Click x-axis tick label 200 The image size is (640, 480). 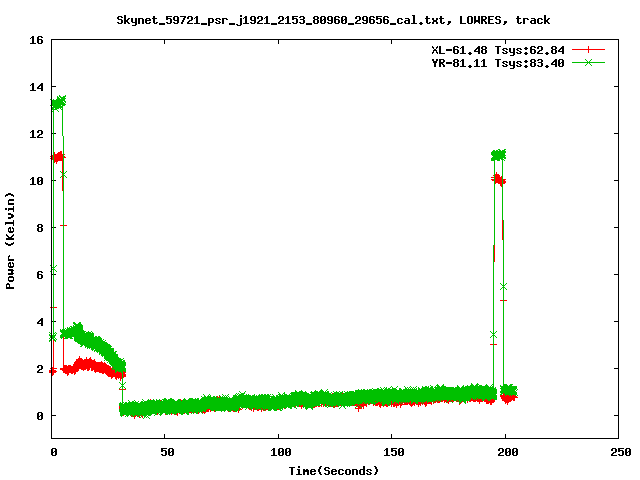(x=507, y=452)
